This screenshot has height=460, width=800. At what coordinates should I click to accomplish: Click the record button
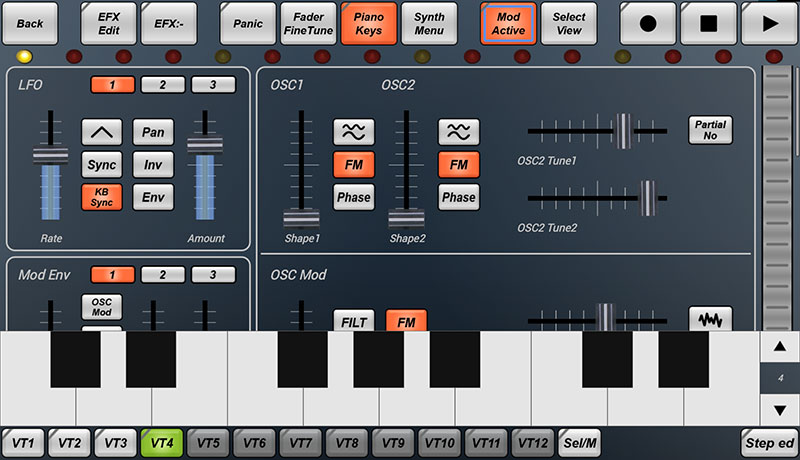pyautogui.click(x=648, y=23)
